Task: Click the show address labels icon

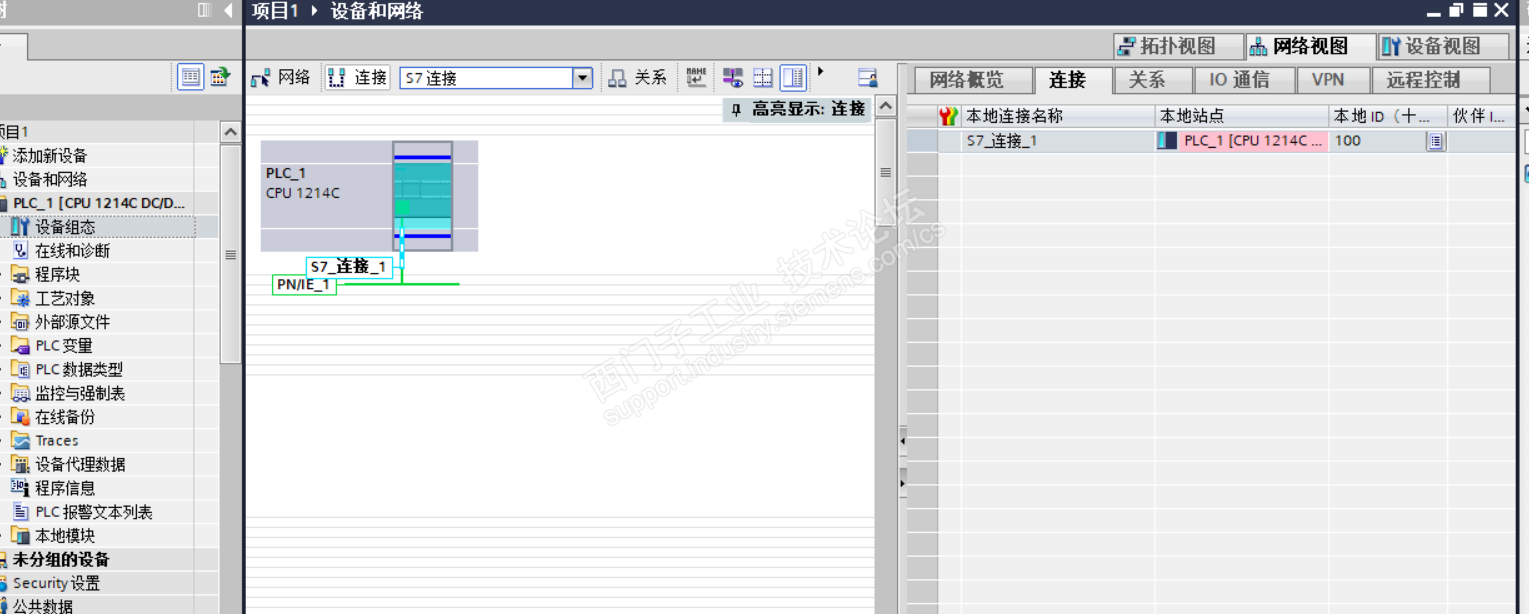Action: [x=733, y=77]
